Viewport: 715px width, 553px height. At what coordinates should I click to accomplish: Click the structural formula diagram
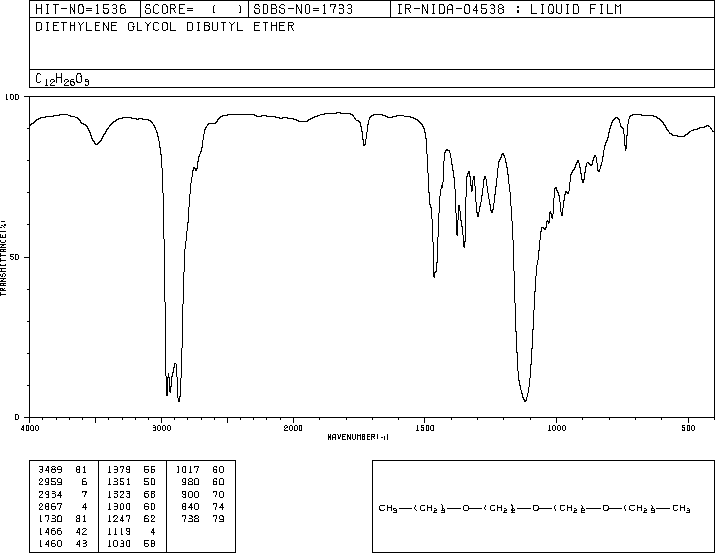pos(534,508)
